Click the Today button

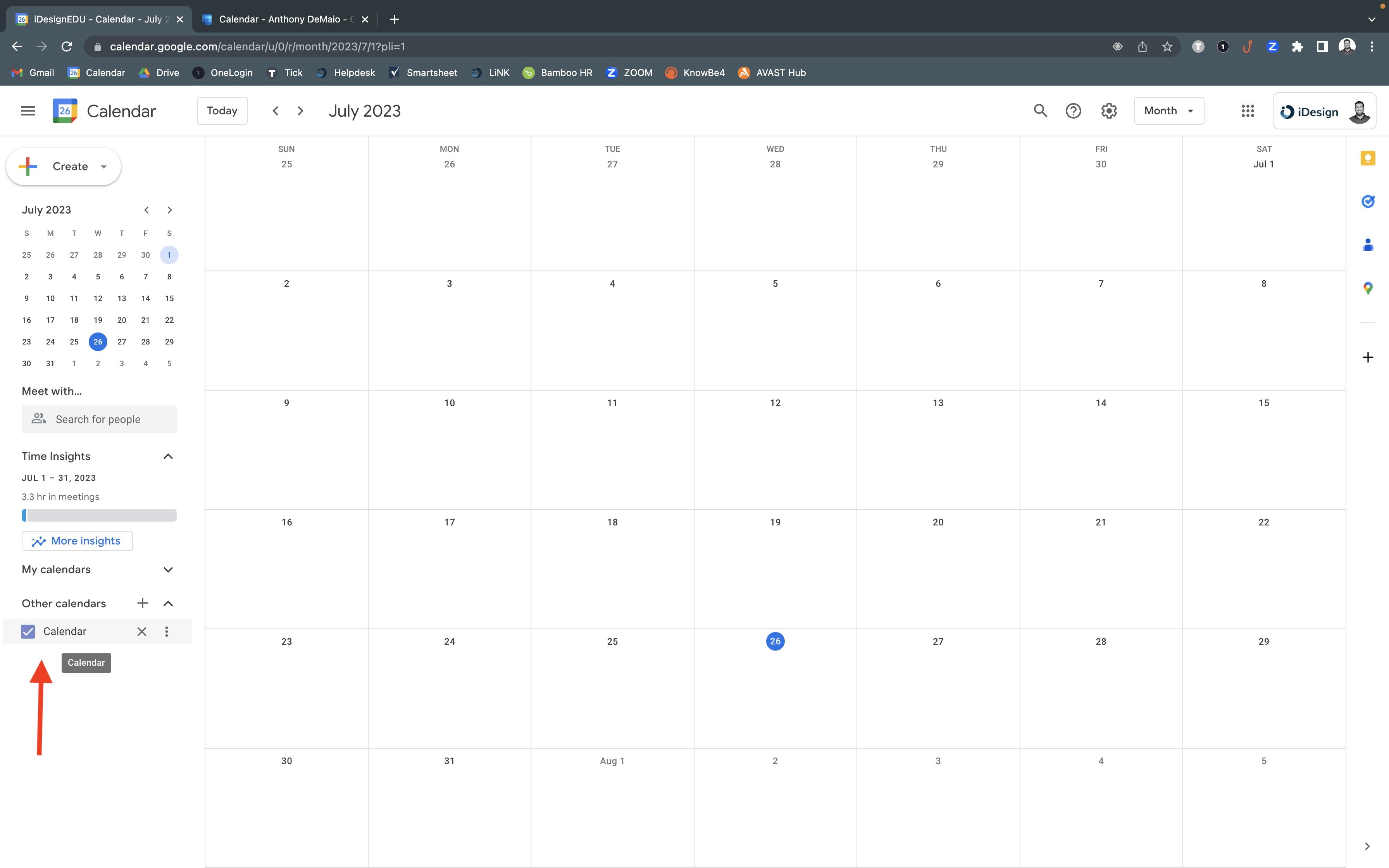tap(222, 111)
